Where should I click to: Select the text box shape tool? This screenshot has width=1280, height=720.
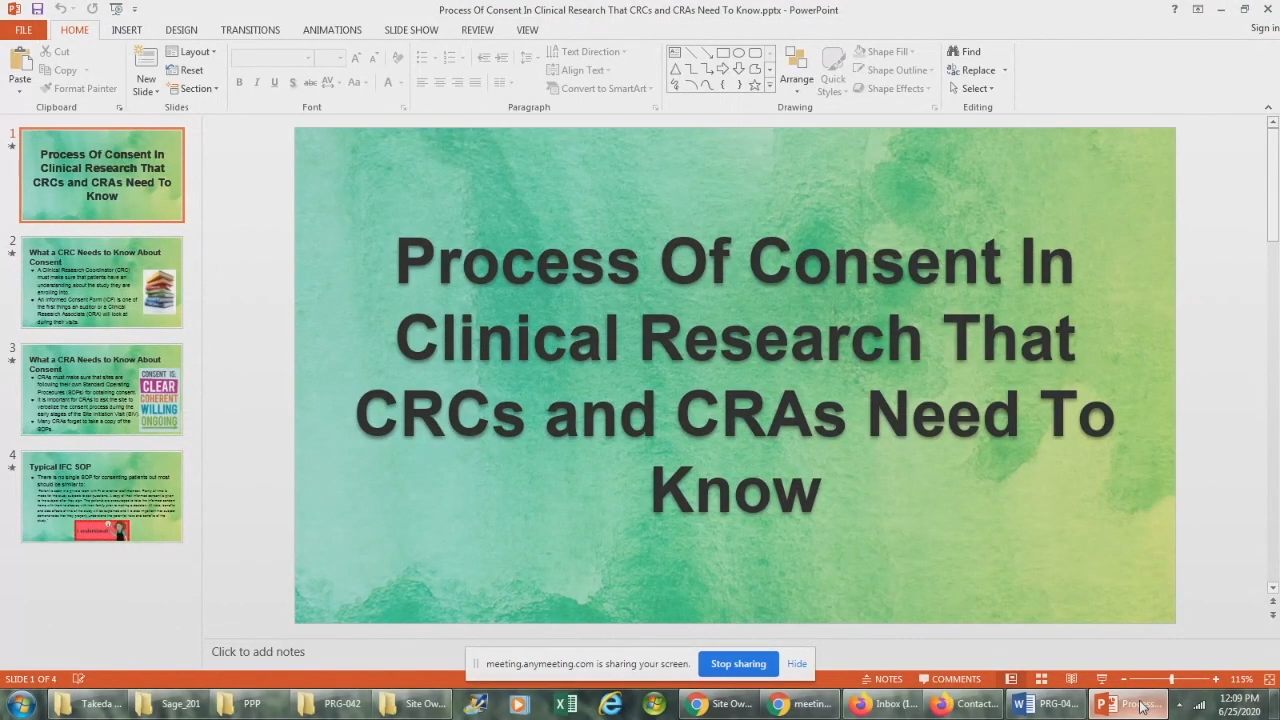tap(675, 53)
